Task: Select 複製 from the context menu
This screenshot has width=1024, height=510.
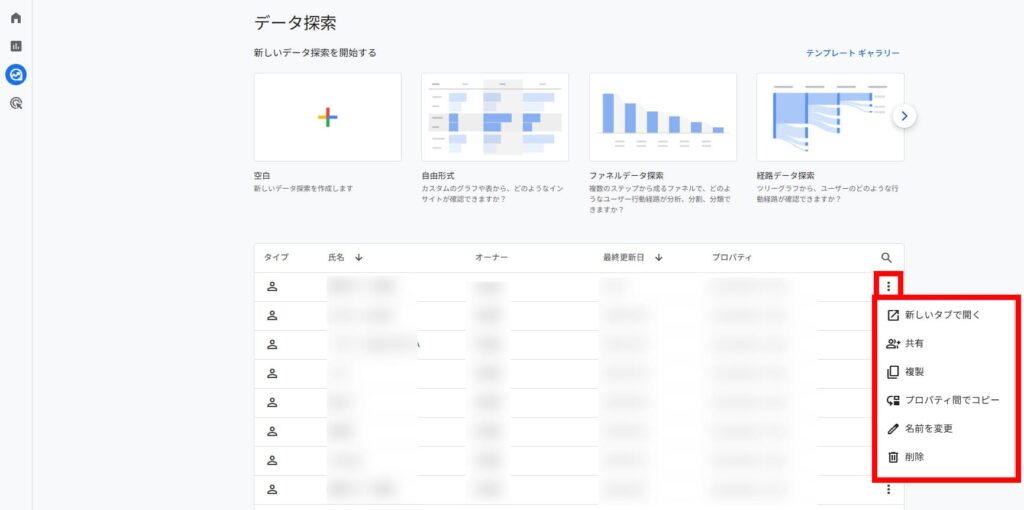Action: [913, 372]
